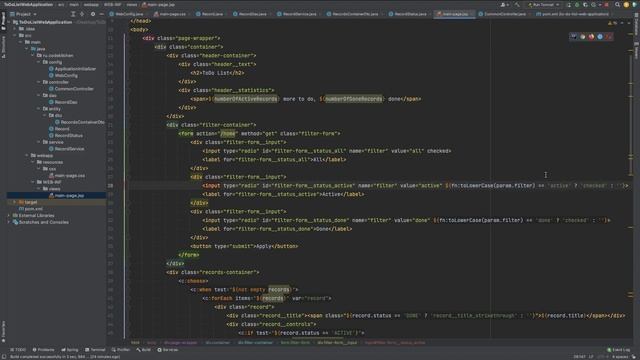Open Project panel settings gear

[93, 14]
